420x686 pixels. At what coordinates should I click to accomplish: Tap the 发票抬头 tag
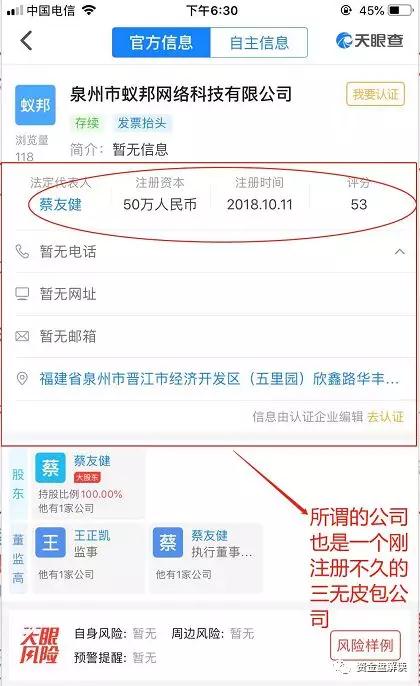(142, 123)
